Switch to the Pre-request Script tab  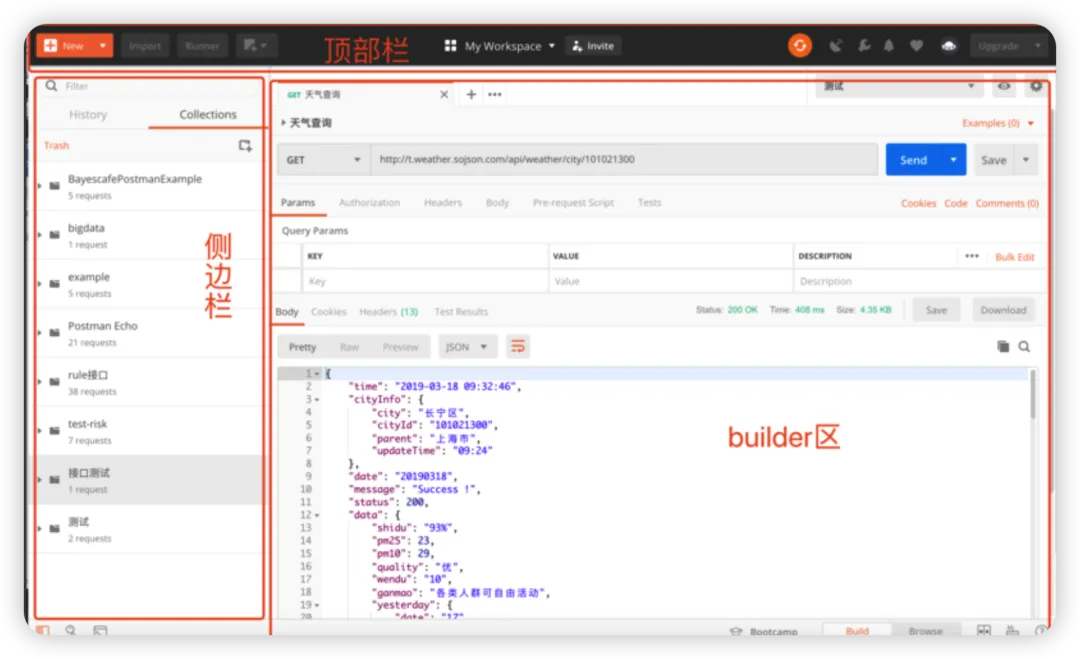tap(573, 202)
